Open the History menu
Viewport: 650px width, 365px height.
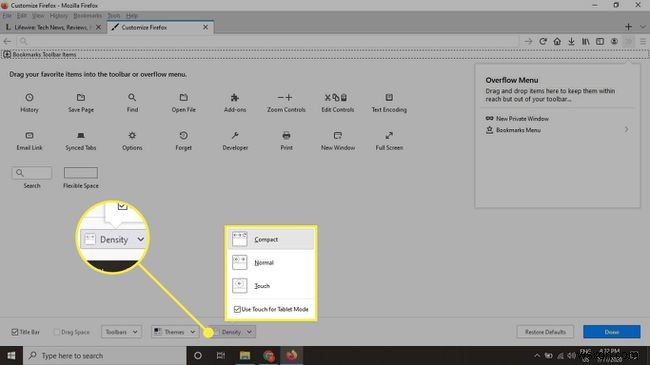(58, 15)
